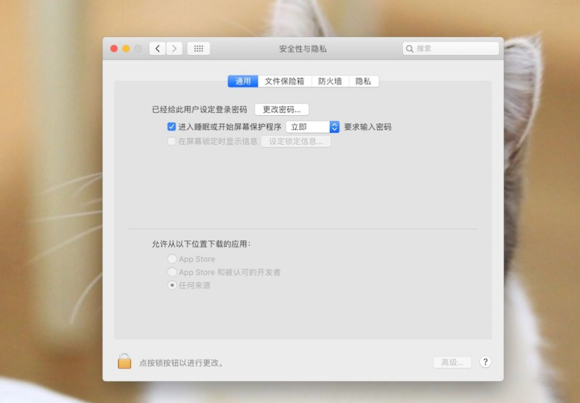Click the 安全性与隐私 window title

tap(303, 49)
